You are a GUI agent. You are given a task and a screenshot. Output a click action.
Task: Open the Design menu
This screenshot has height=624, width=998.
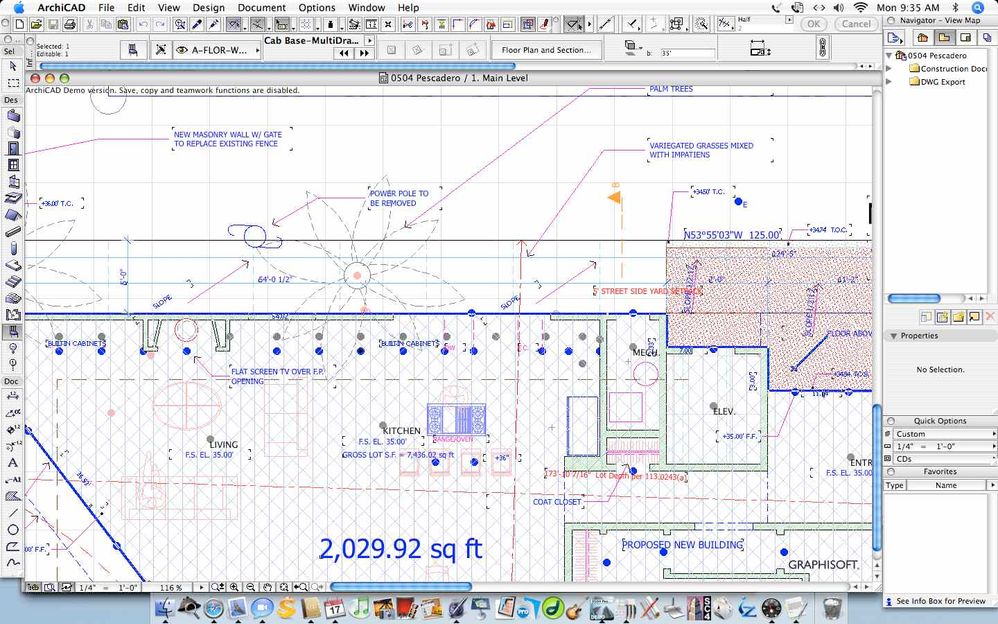208,7
